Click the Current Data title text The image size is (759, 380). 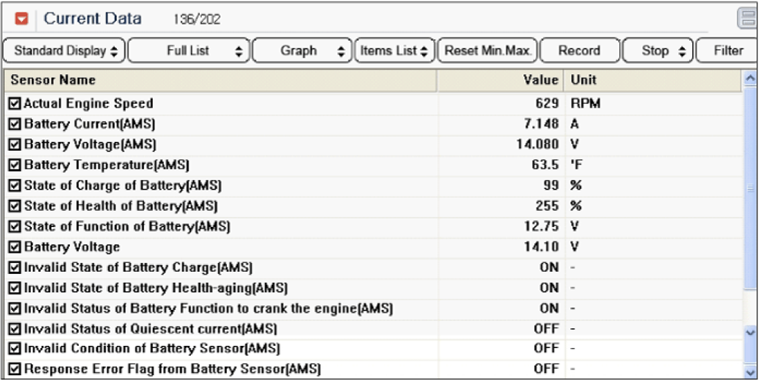[x=92, y=19]
